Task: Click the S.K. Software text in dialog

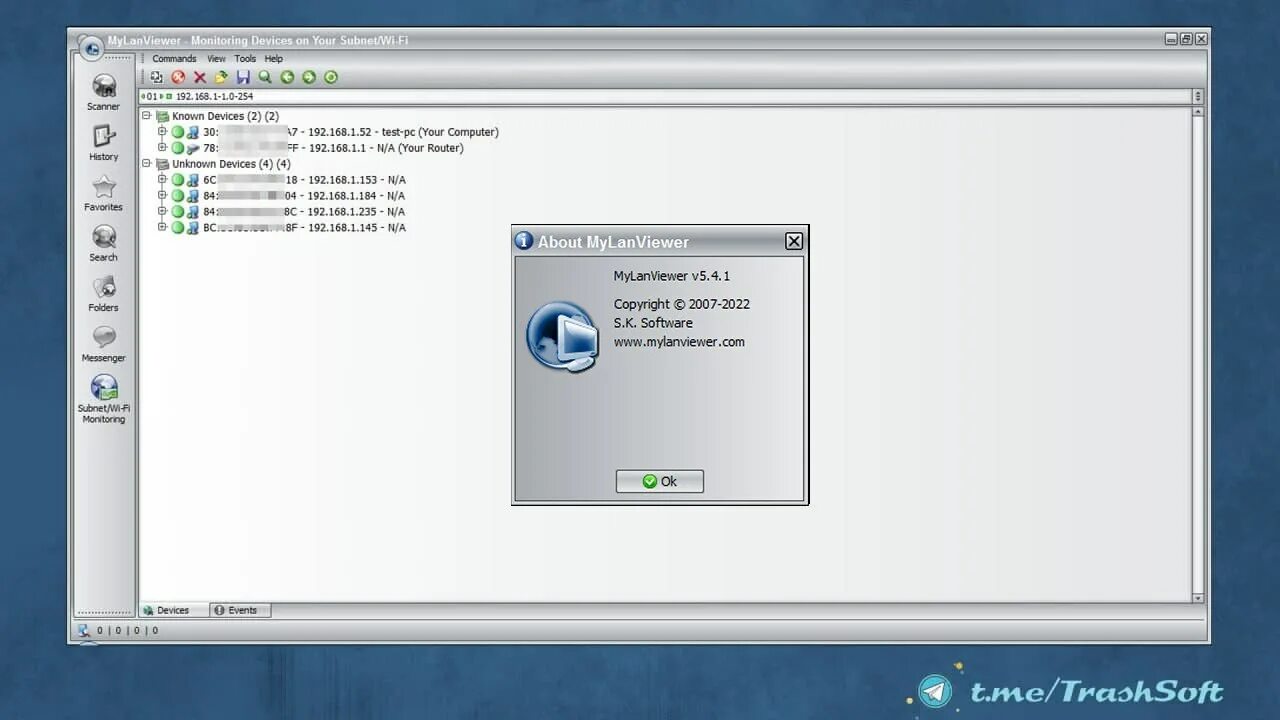Action: (x=653, y=323)
